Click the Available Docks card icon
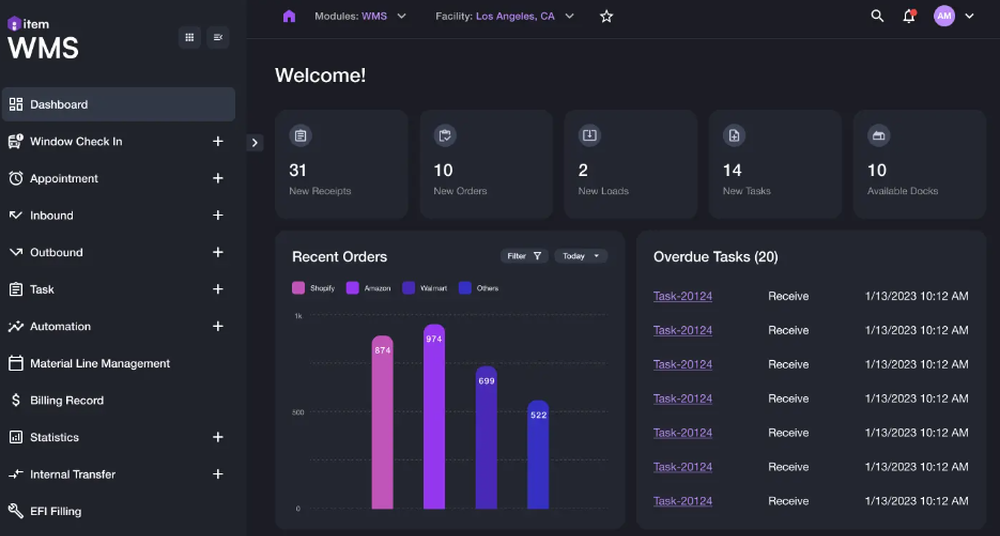This screenshot has height=536, width=1000. point(878,135)
